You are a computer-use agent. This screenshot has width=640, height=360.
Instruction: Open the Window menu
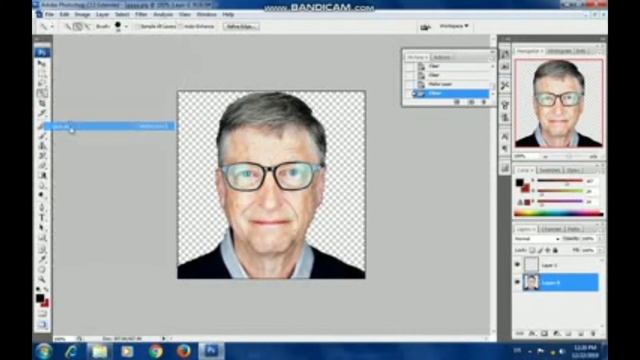pyautogui.click(x=207, y=14)
